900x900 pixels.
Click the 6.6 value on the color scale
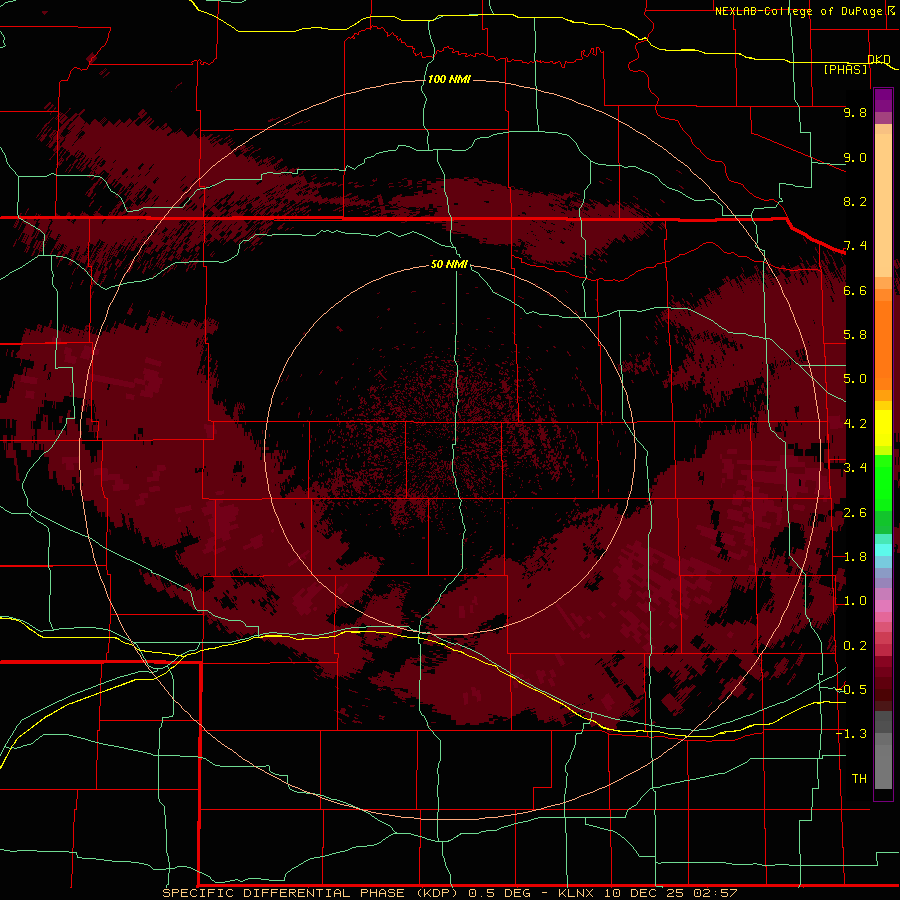click(x=855, y=290)
